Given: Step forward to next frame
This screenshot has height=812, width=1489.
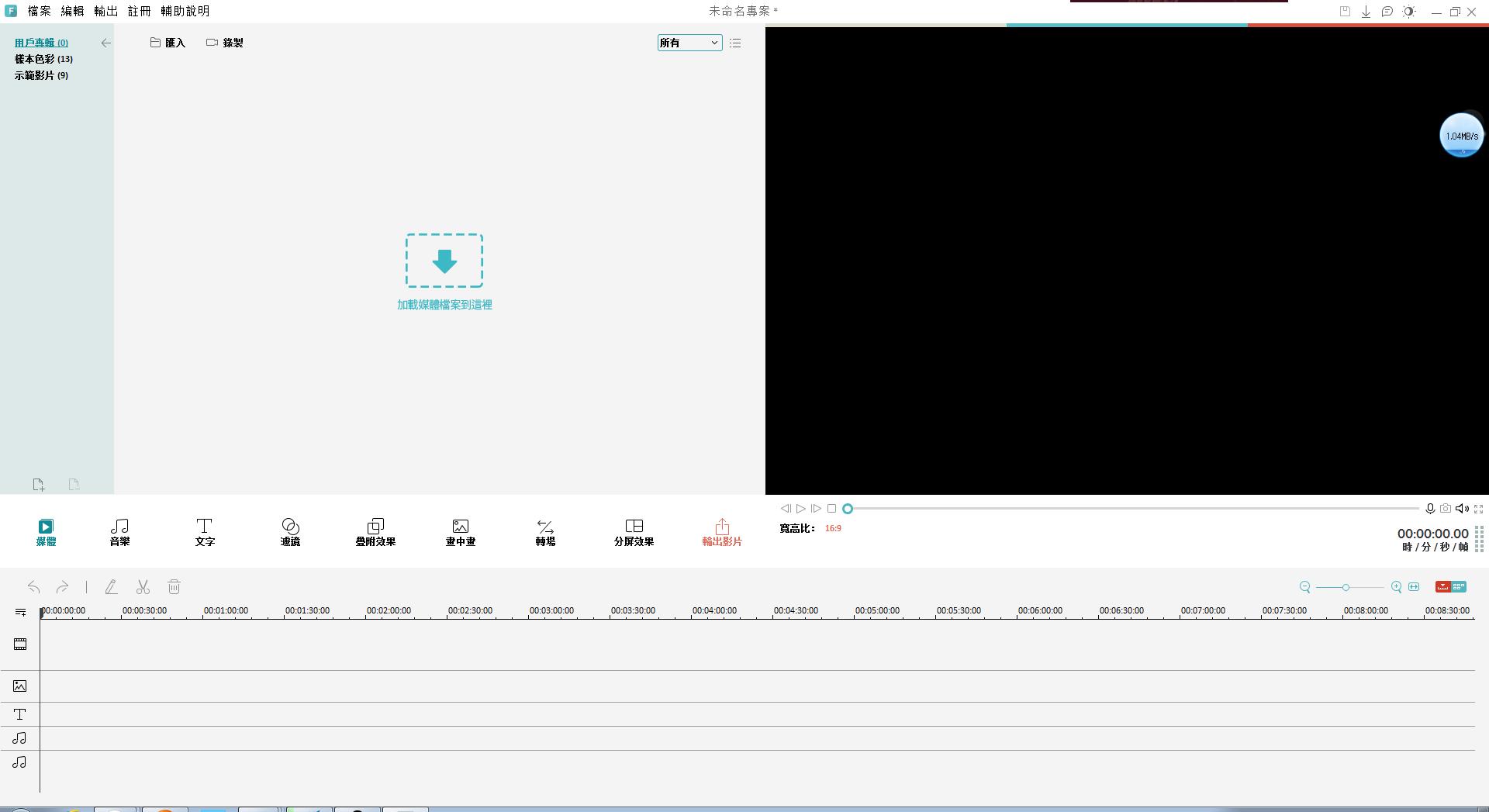Looking at the screenshot, I should [816, 509].
